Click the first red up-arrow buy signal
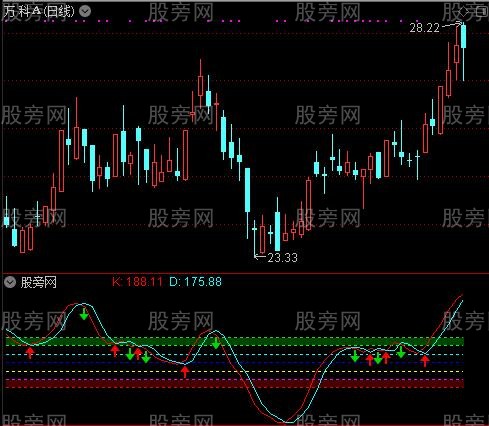 tap(30, 352)
